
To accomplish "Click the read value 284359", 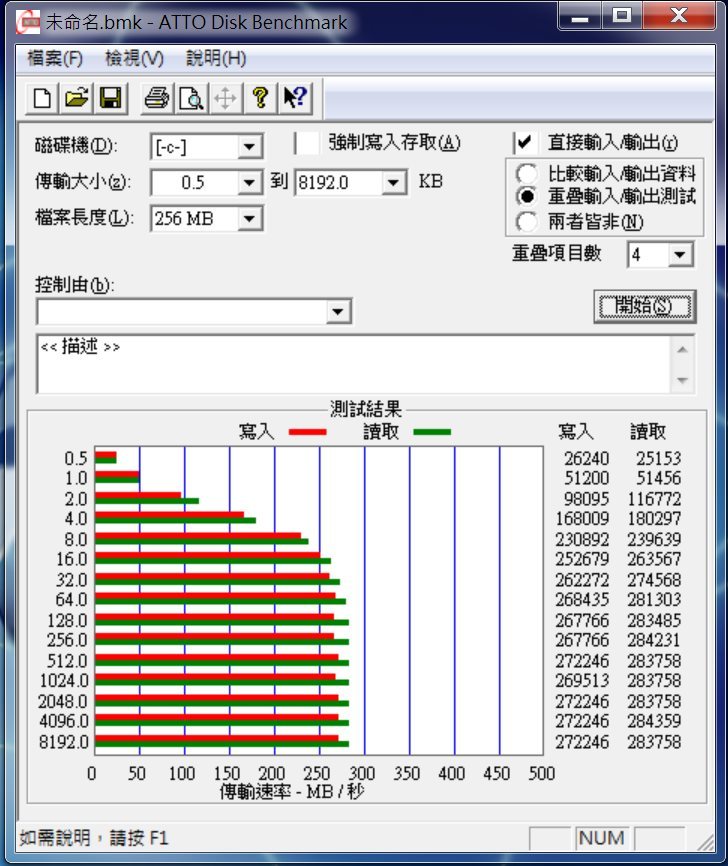I will click(654, 721).
